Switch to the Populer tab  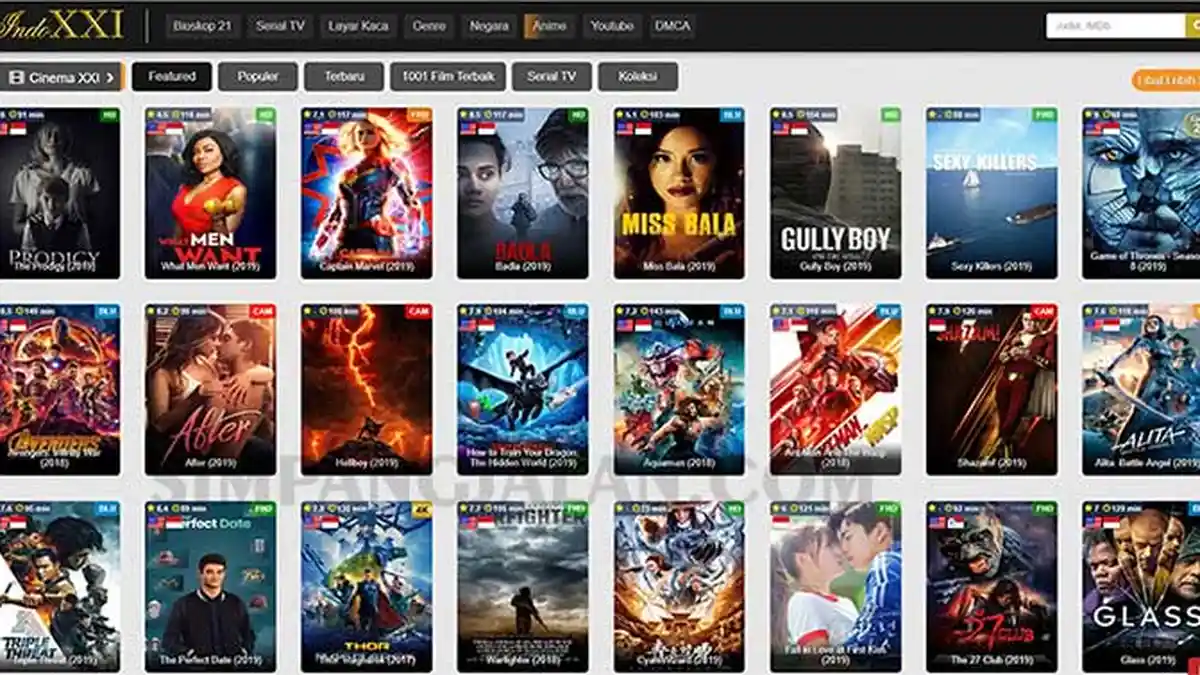coord(258,77)
